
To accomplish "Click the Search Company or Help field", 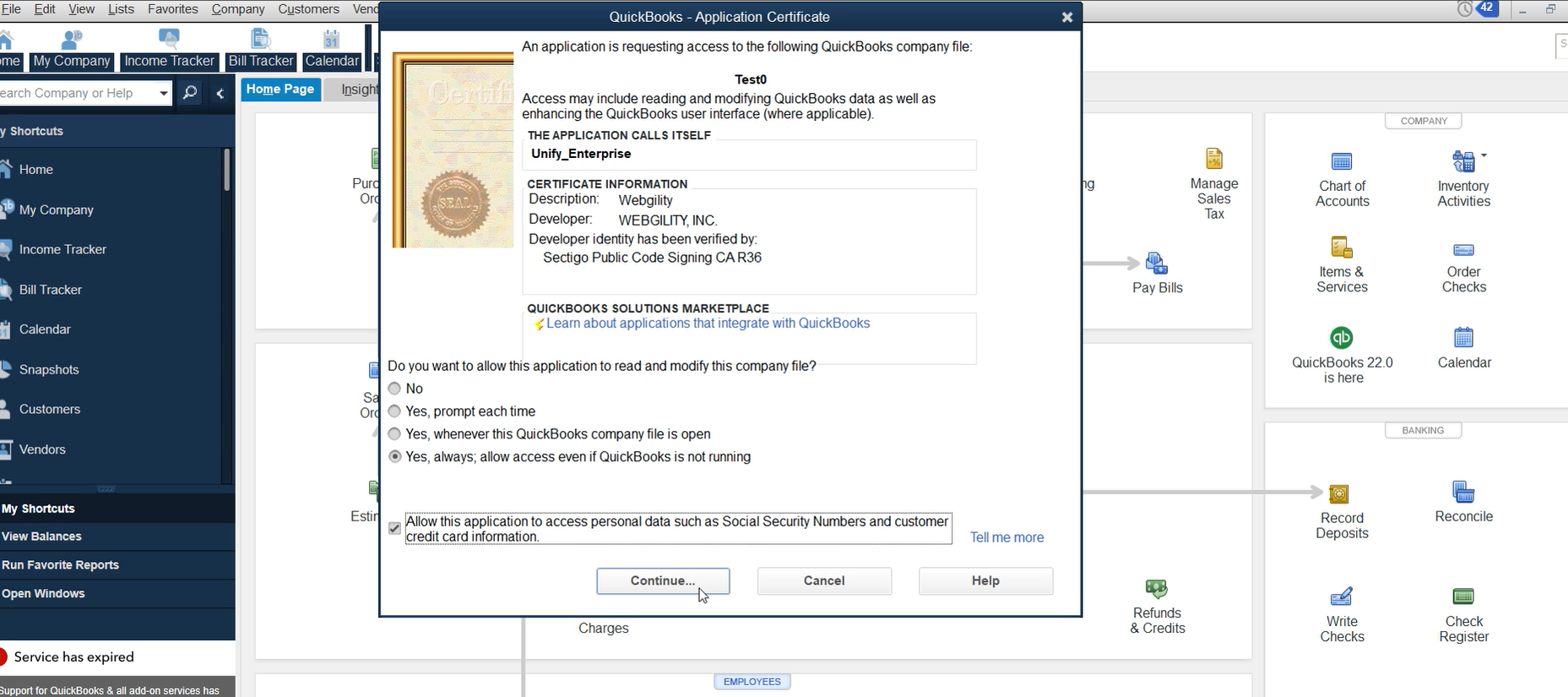I will pos(76,93).
